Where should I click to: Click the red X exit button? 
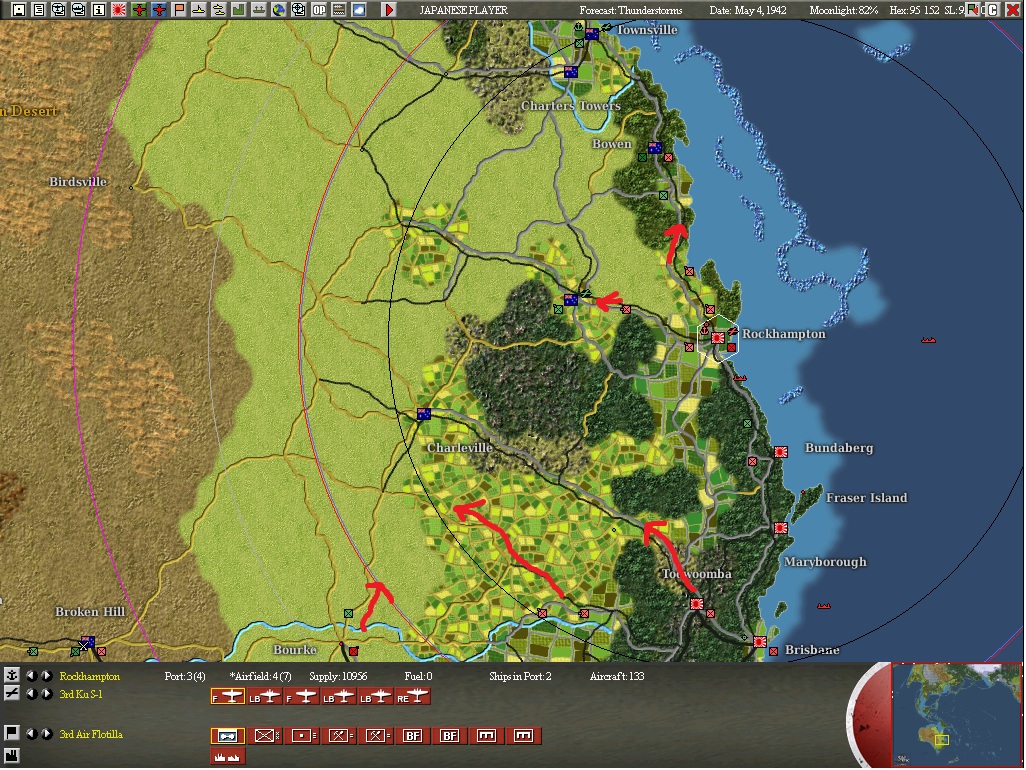click(1012, 10)
